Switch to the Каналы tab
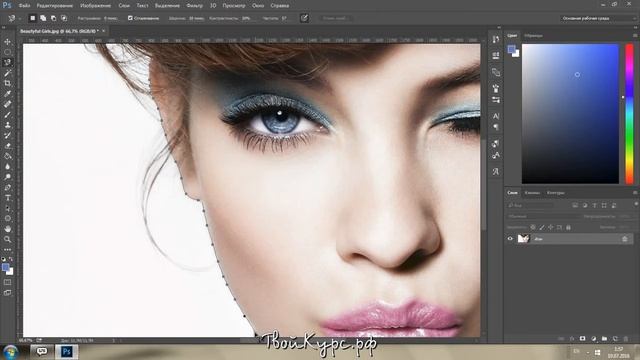Image resolution: width=640 pixels, height=360 pixels. click(532, 193)
